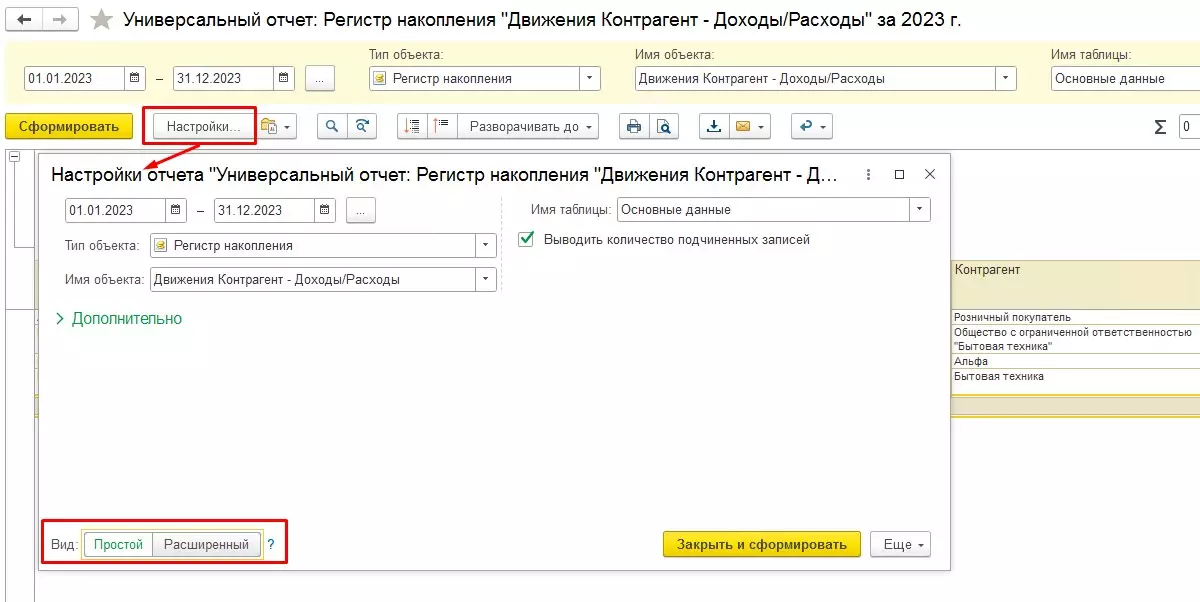Collapse all groups icon with down arrow
This screenshot has height=602, width=1200.
pos(412,126)
